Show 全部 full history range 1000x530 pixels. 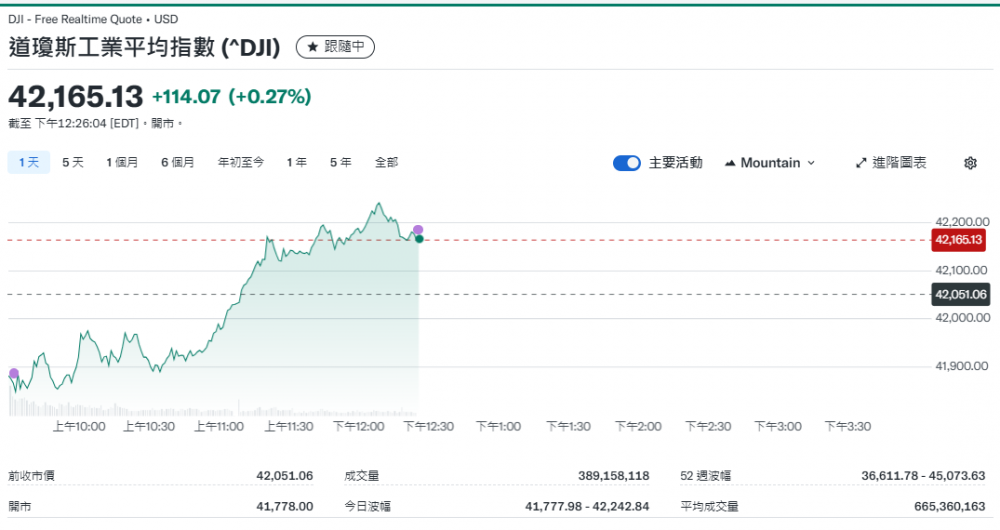point(387,162)
